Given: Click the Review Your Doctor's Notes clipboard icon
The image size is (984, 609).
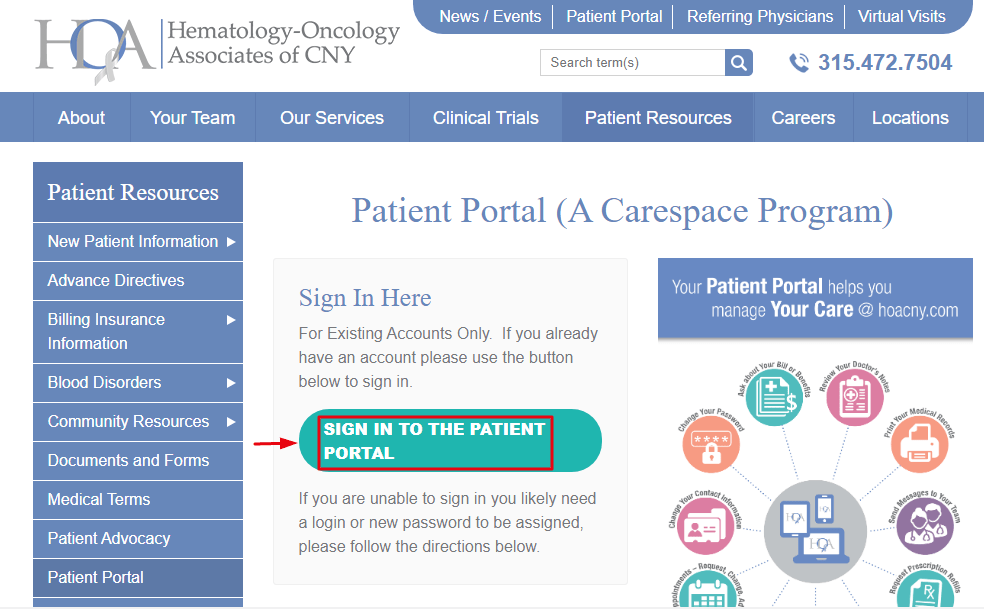Looking at the screenshot, I should (853, 396).
